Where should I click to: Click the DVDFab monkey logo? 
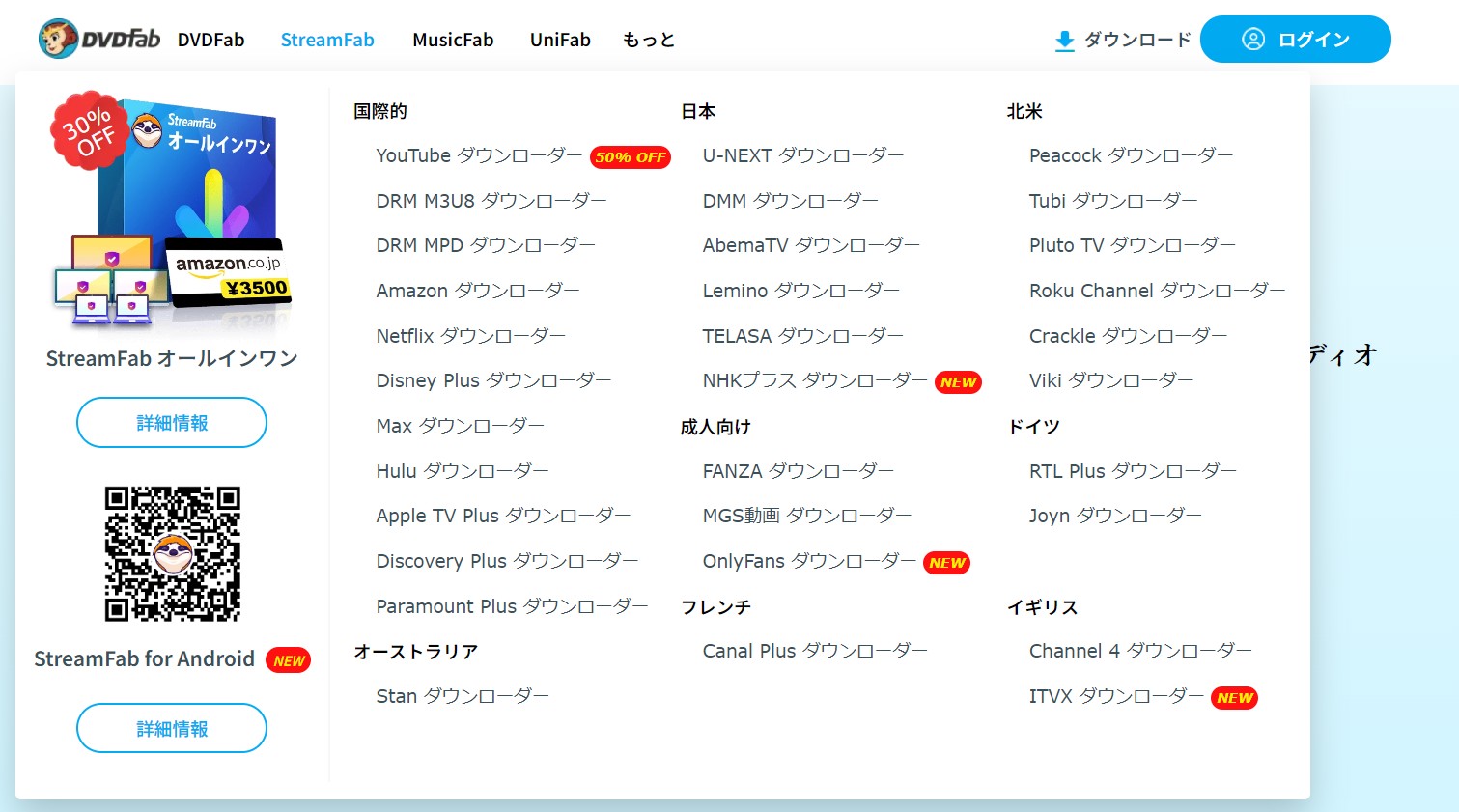[x=99, y=39]
